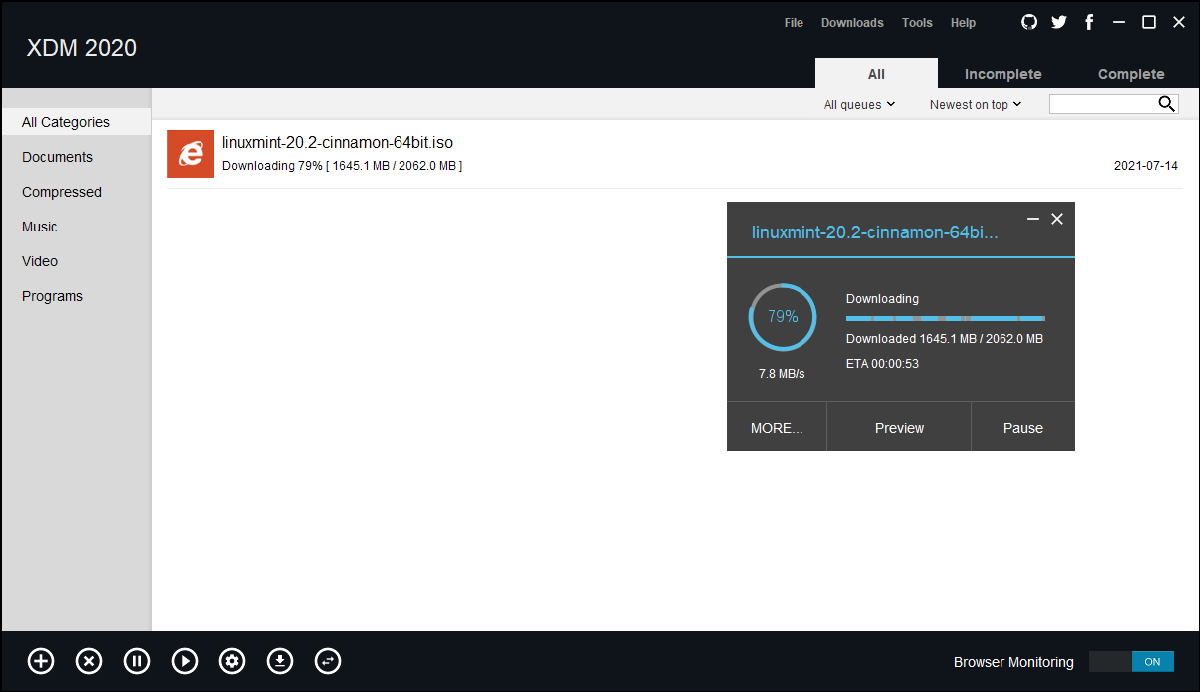Open the Downloads menu
Screen dimensions: 1200x692
click(852, 23)
